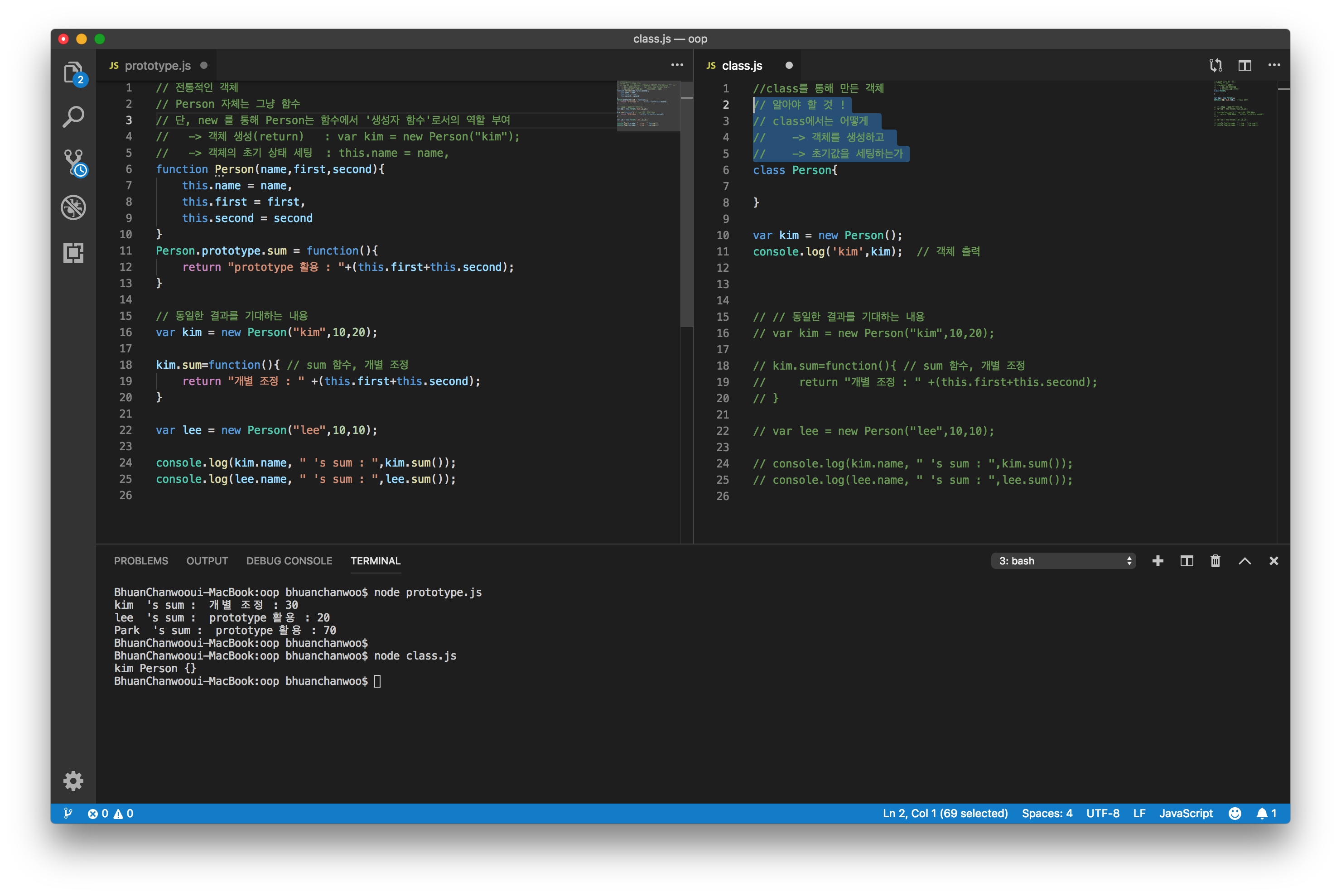Screen dimensions: 1341x896
Task: Open the Explorer view in activity bar
Action: click(73, 73)
